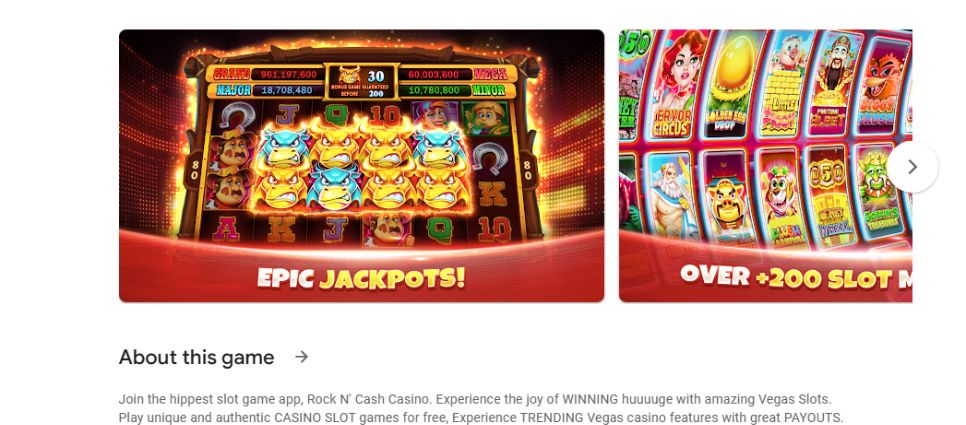The image size is (966, 425).
Task: Click the Plush Carnival slot tile
Action: pyautogui.click(x=779, y=197)
